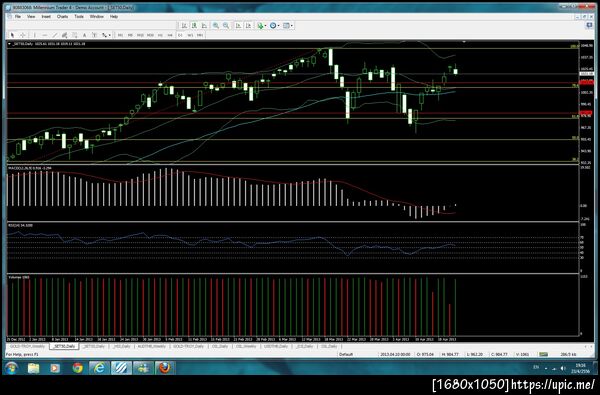600x395 pixels.
Task: Switch to M30 timeframe
Action: [150, 35]
